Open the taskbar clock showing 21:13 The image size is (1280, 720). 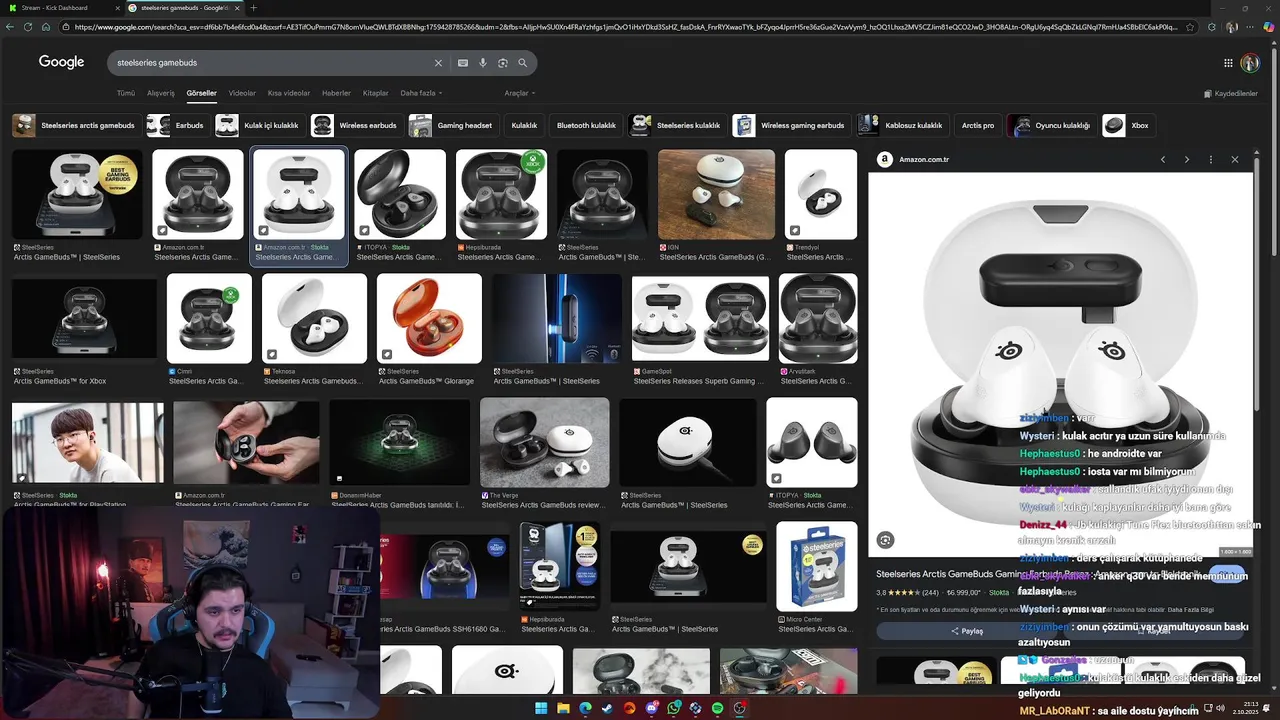coord(1248,708)
